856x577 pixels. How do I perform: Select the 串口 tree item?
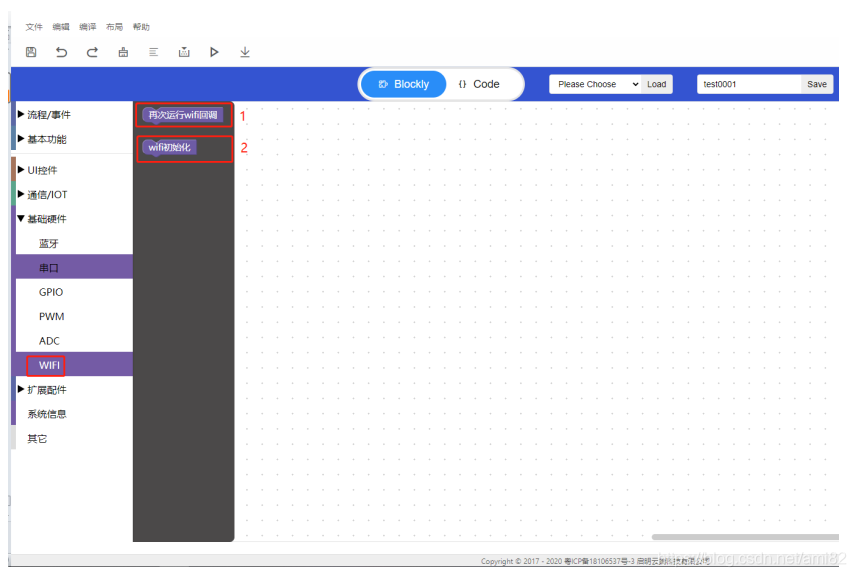coord(74,267)
